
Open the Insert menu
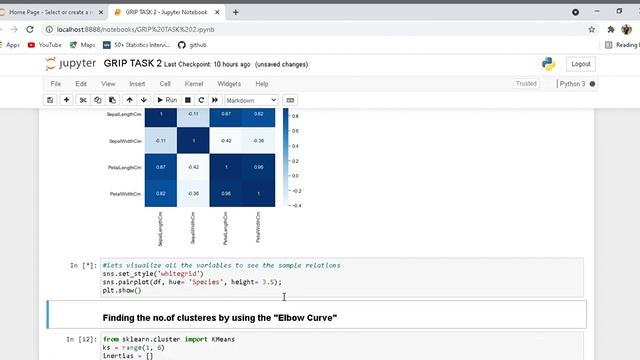point(137,84)
